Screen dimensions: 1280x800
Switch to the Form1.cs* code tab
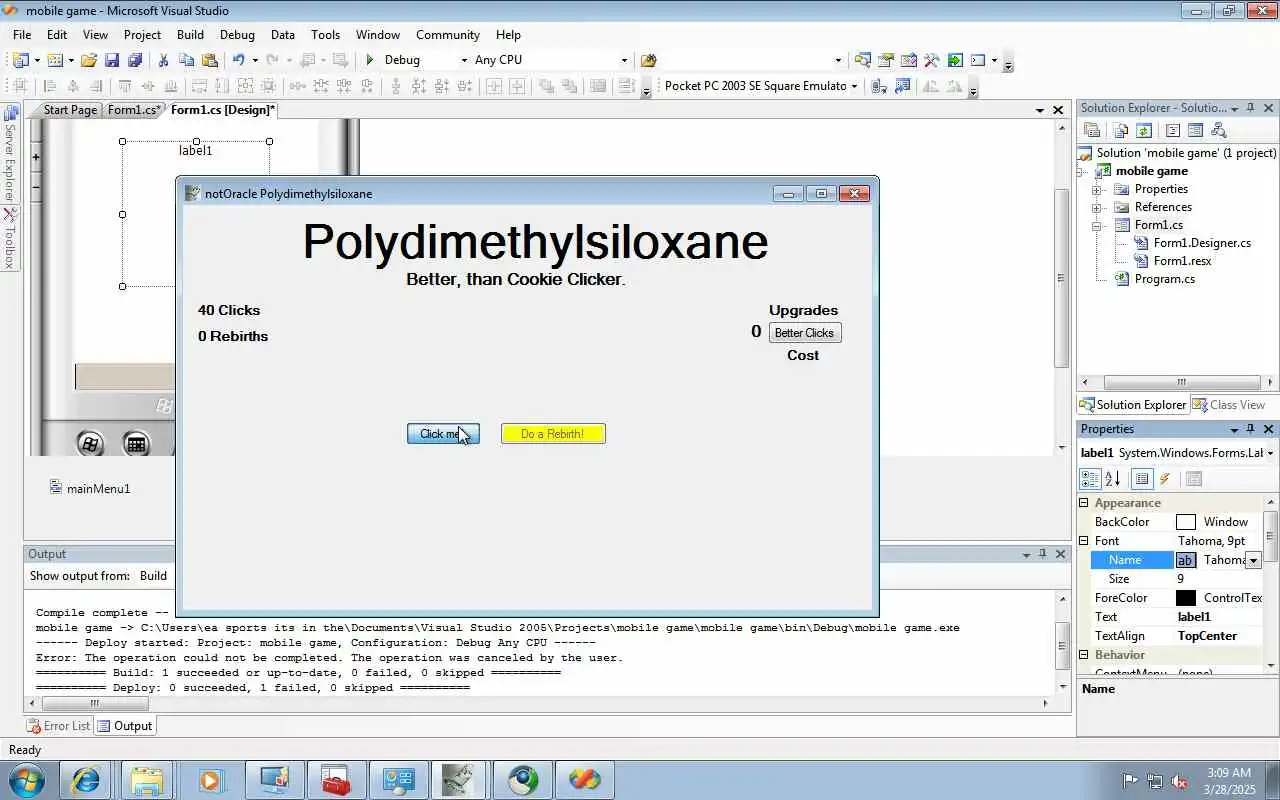133,110
